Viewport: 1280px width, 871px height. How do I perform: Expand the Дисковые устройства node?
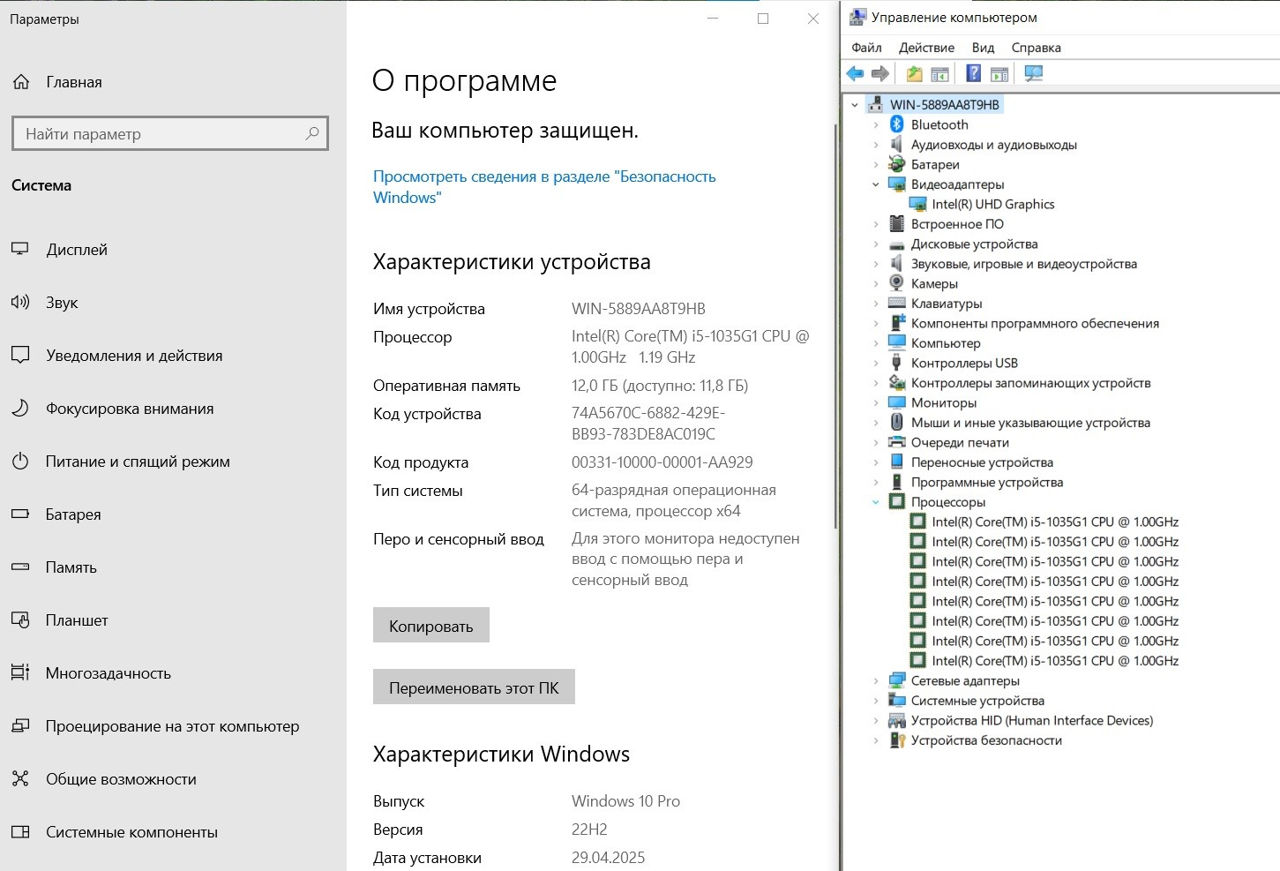click(x=876, y=244)
